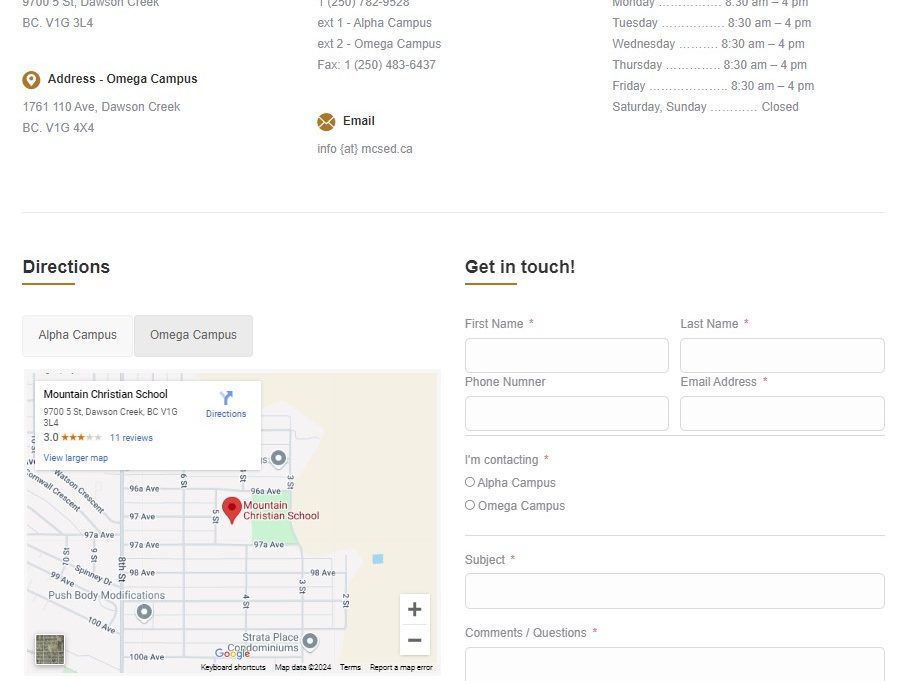Viewport: 908px width, 681px height.
Task: Zoom out on the Google map
Action: pos(414,640)
